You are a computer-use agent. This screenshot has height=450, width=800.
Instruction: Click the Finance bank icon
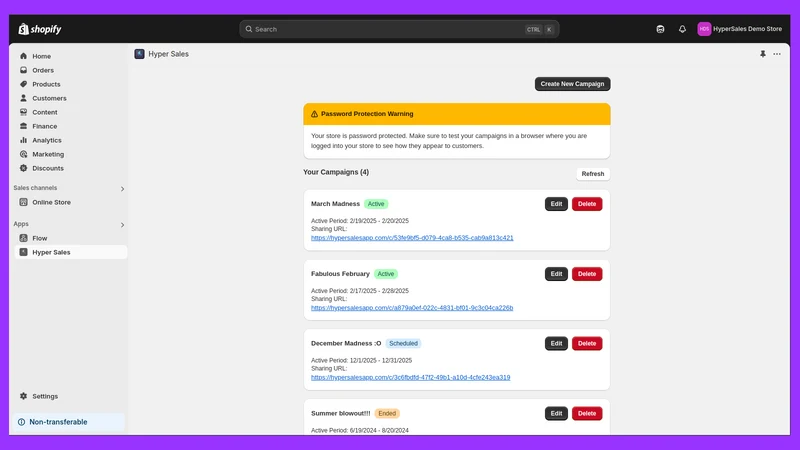click(23, 126)
